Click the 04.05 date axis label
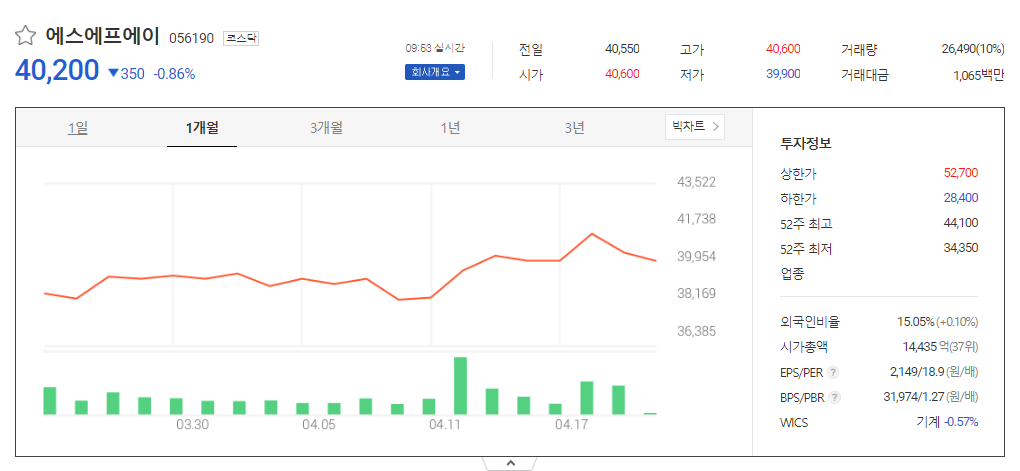The width and height of the screenshot is (1020, 471). tap(319, 424)
